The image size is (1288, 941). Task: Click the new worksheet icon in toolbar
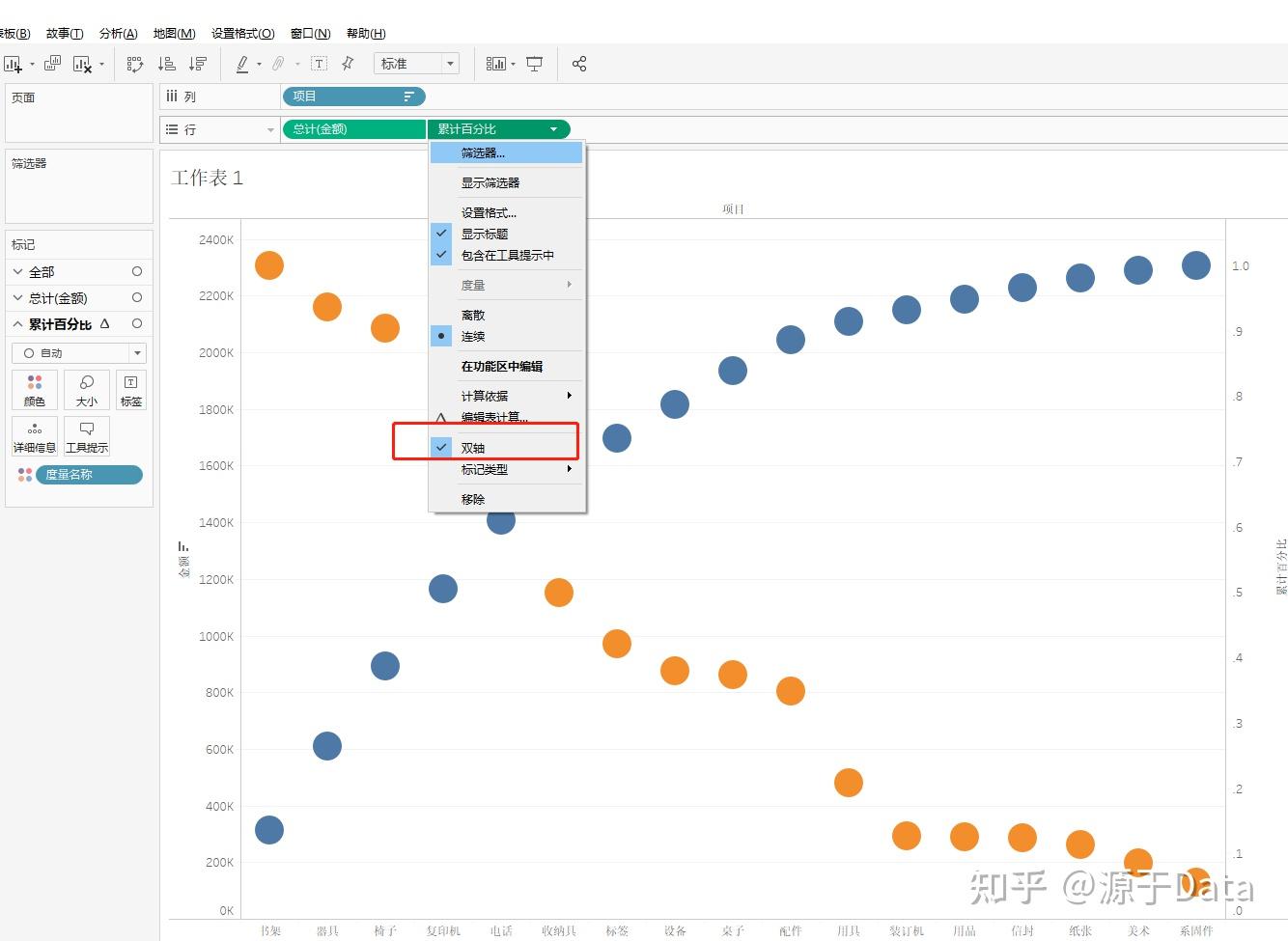pos(13,64)
